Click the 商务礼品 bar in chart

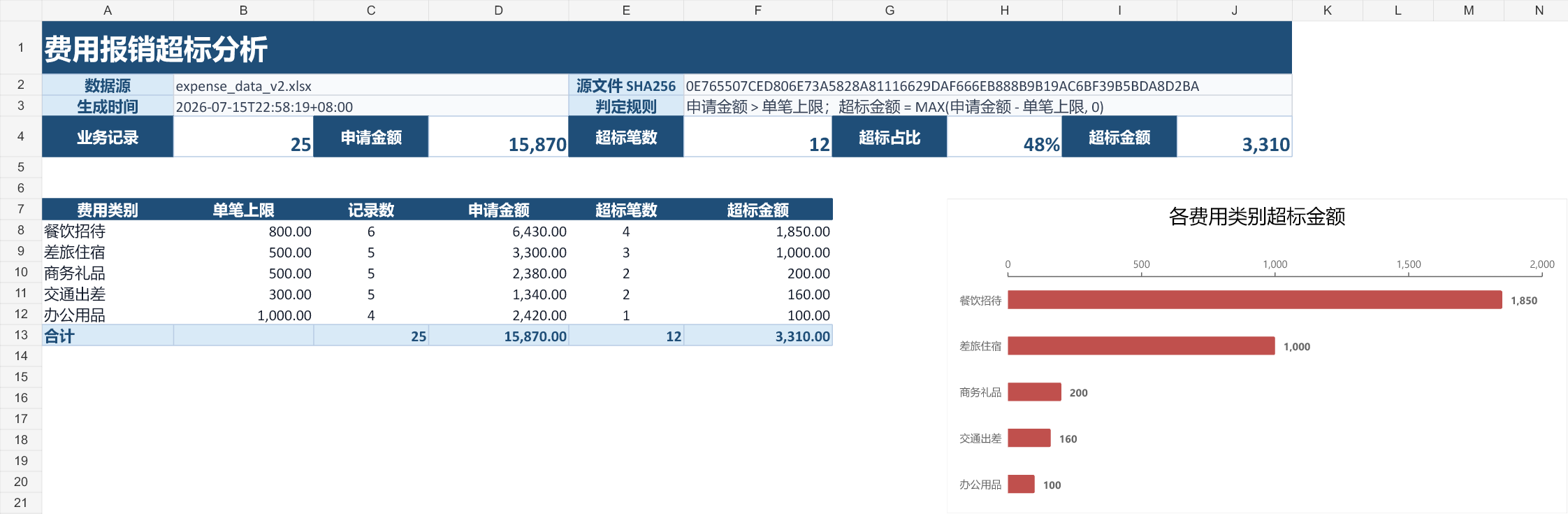1034,392
